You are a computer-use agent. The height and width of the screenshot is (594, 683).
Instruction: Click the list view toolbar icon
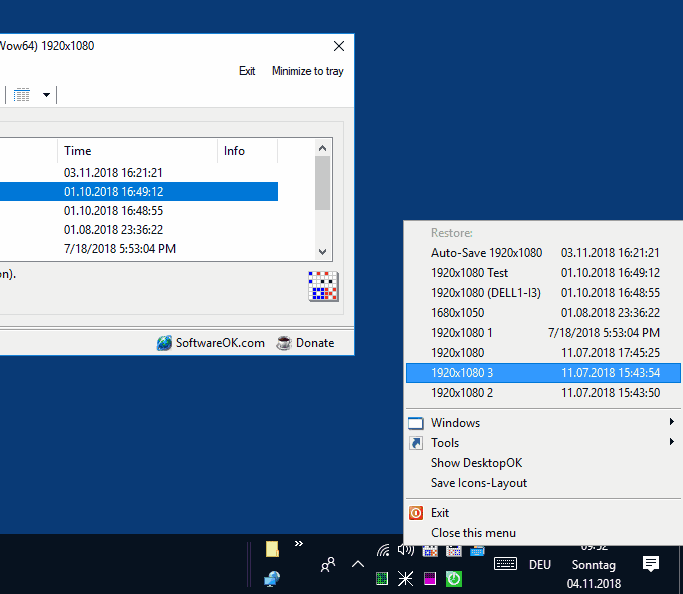tap(22, 95)
